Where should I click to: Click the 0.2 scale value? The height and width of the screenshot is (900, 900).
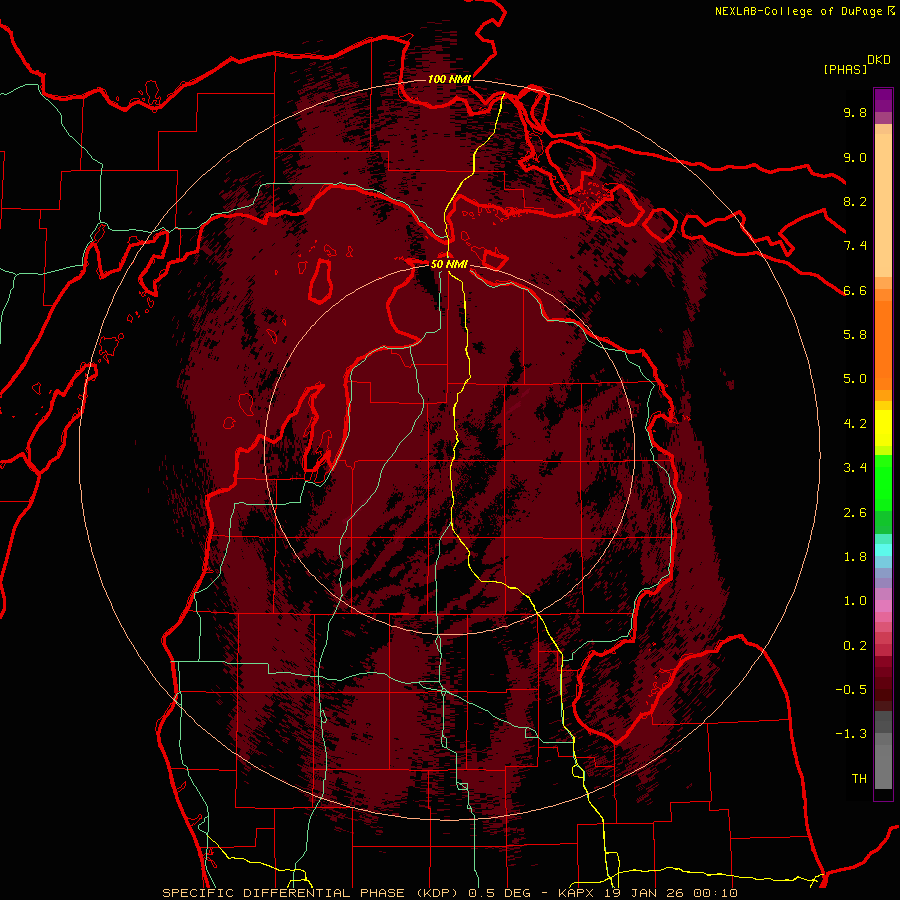click(855, 646)
